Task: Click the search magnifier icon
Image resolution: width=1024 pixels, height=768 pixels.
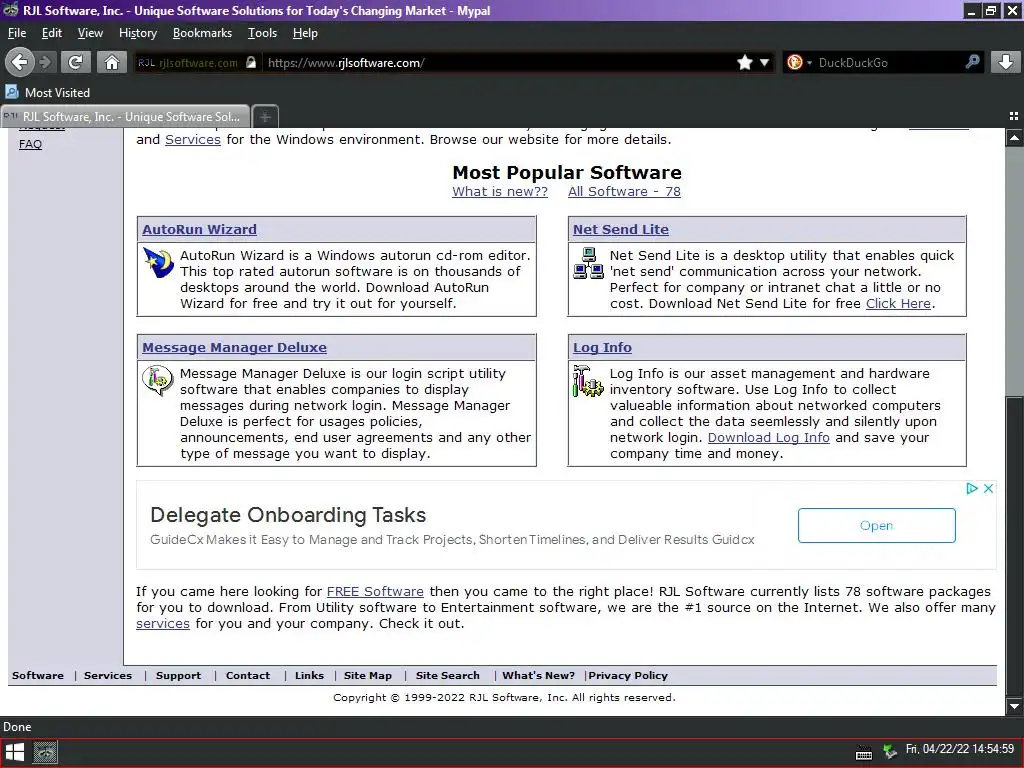Action: coord(972,62)
